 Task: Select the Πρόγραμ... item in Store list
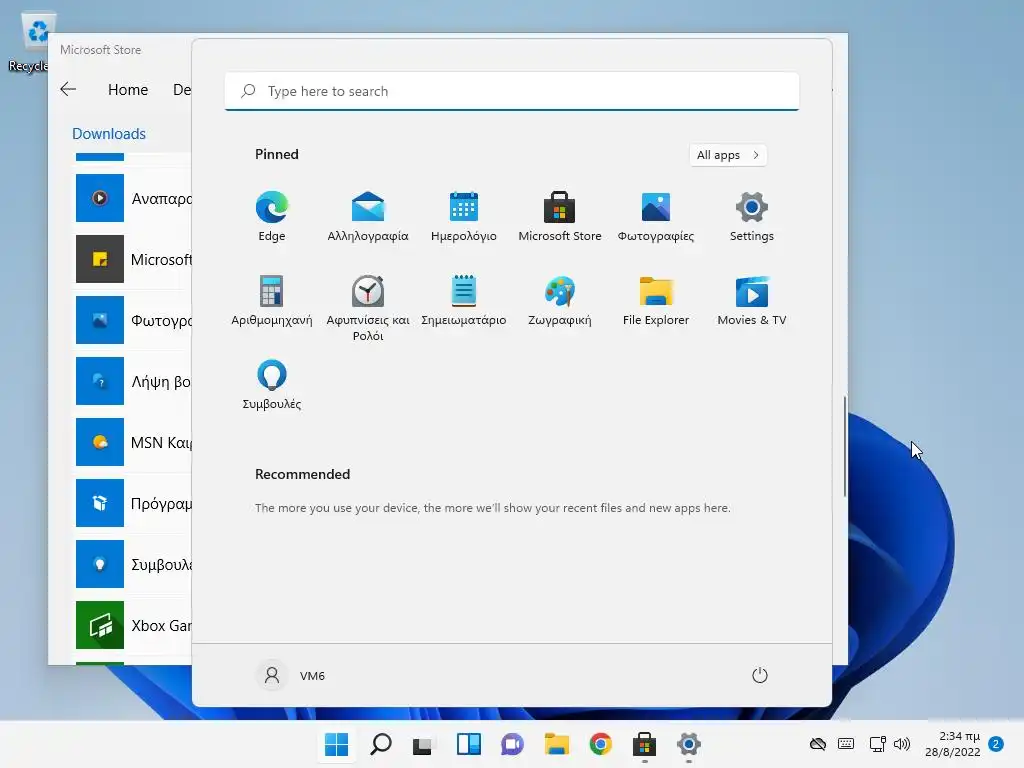point(134,503)
